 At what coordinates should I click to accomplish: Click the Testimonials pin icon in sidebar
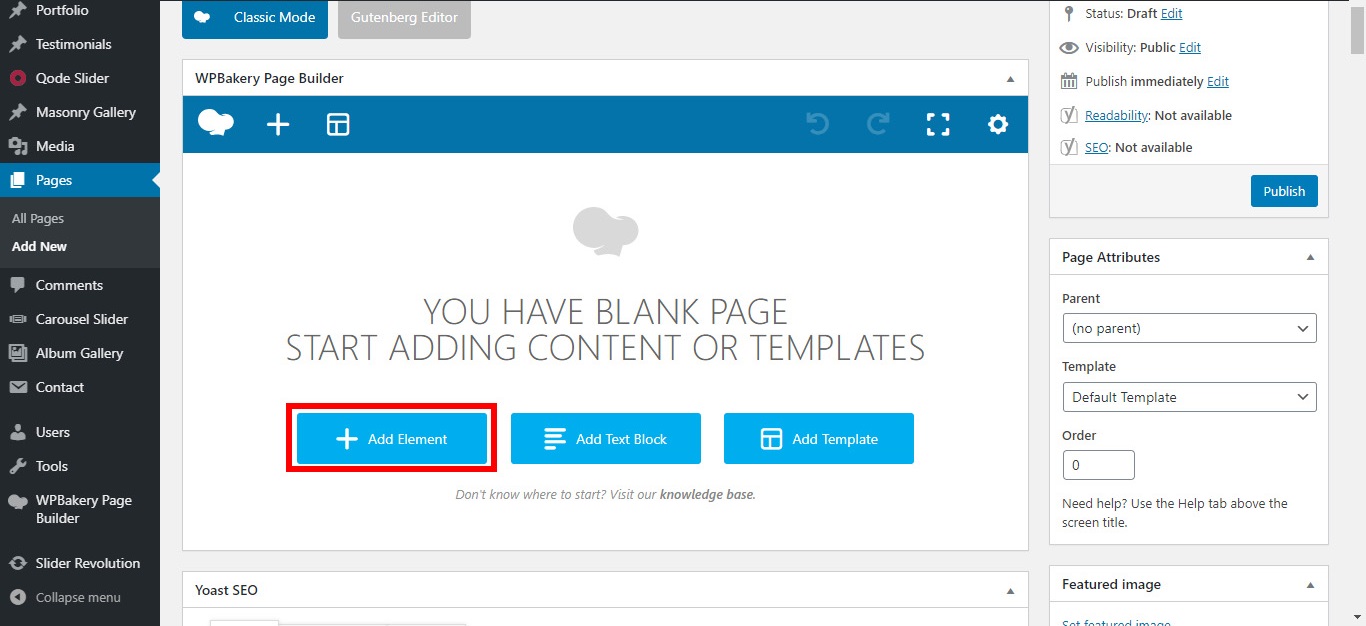pyautogui.click(x=17, y=44)
